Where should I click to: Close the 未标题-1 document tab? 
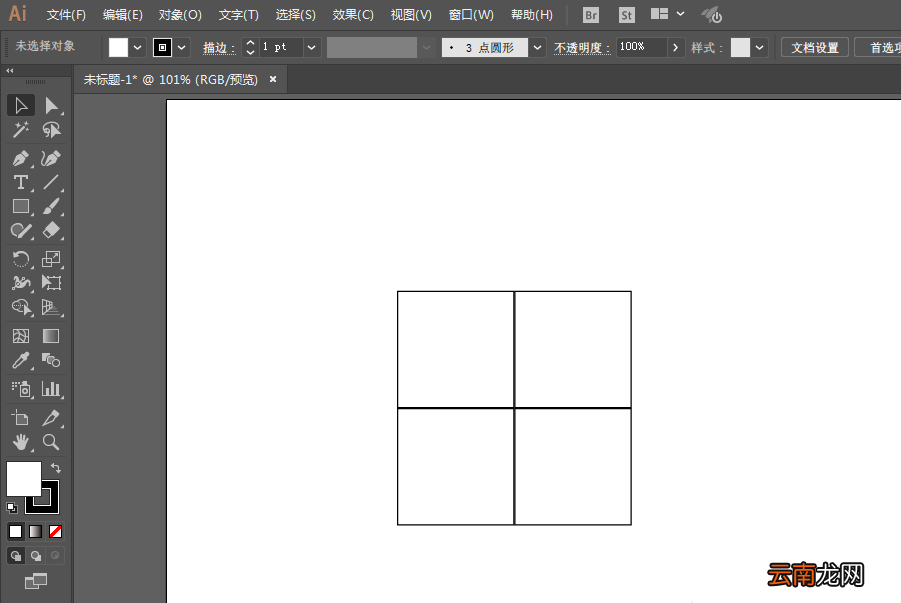pos(273,79)
